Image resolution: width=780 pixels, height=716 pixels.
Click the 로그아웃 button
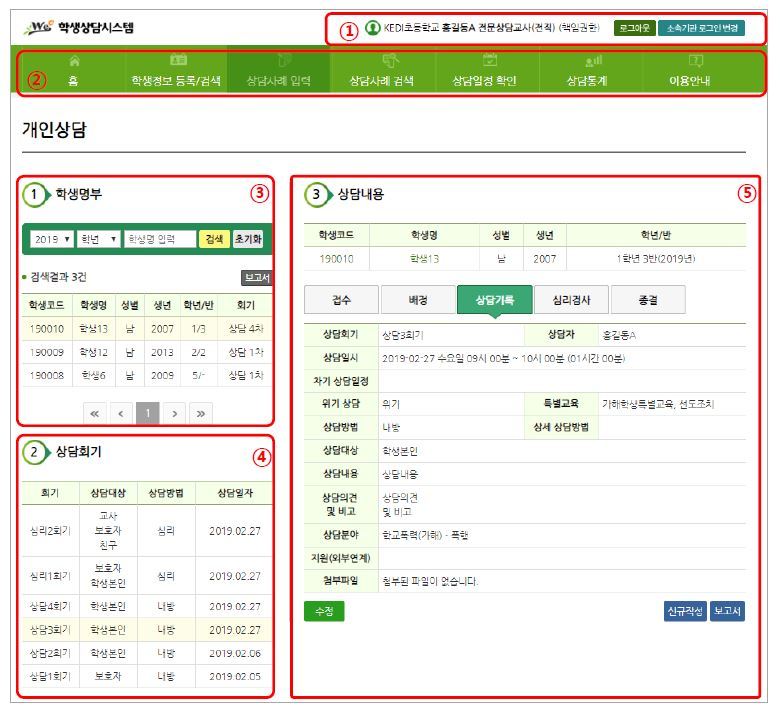(x=633, y=29)
